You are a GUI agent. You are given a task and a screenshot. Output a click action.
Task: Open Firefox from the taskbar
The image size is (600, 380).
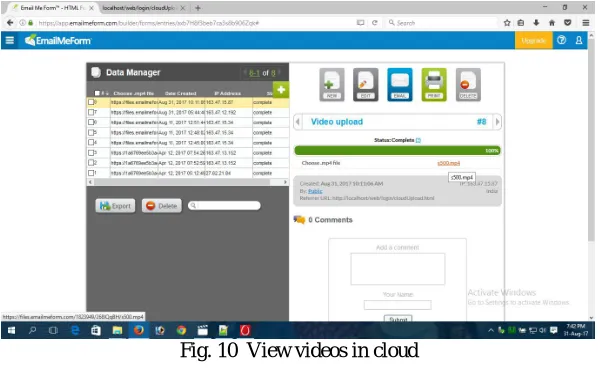[x=139, y=330]
